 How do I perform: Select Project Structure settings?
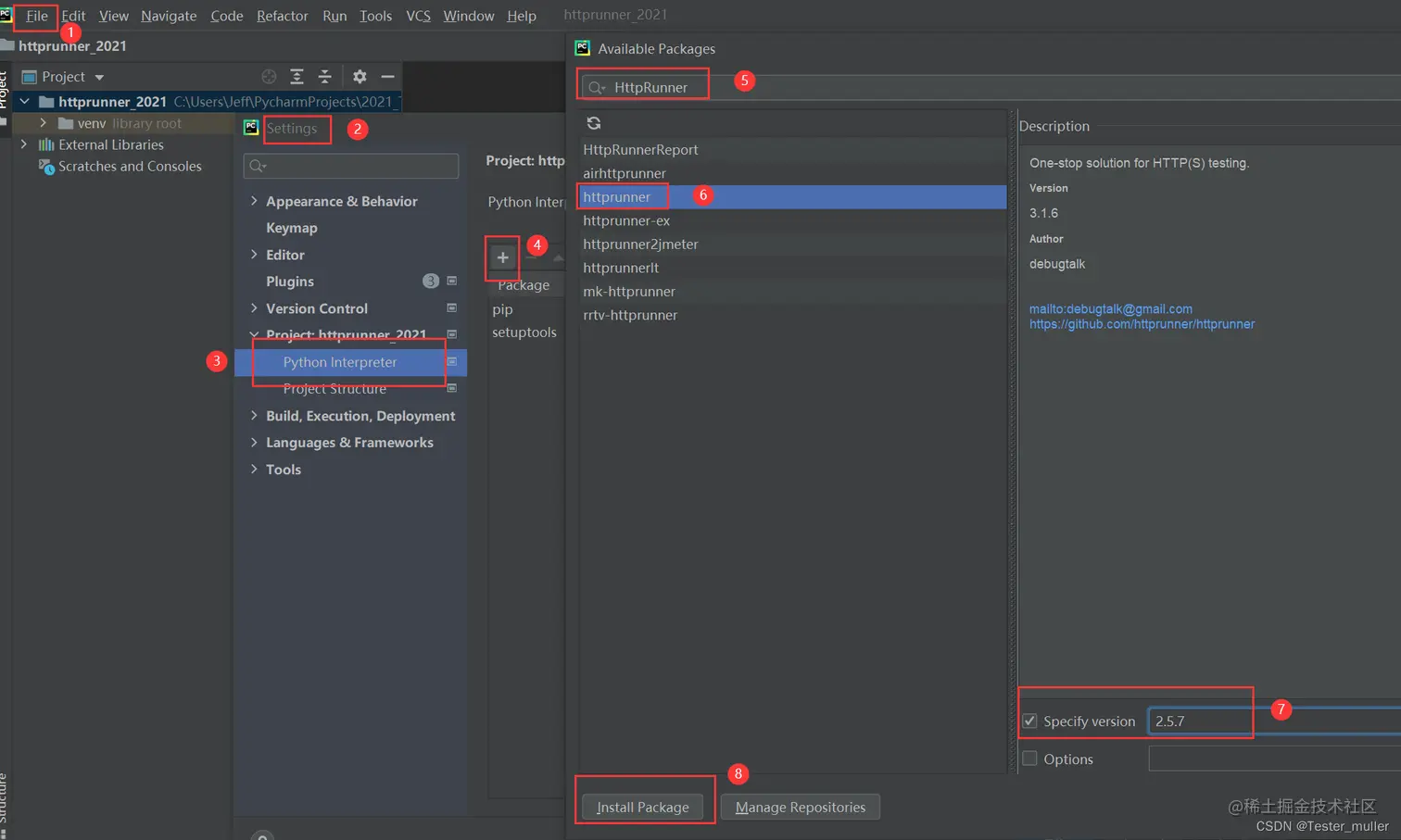tap(334, 389)
